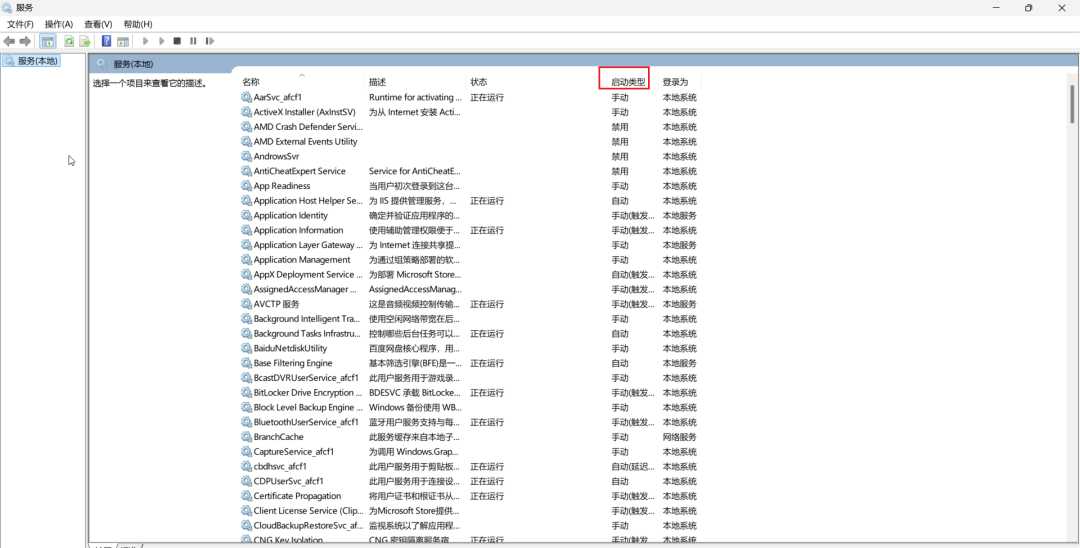Sort services by the 名称 column header
1080x548 pixels.
[x=251, y=82]
